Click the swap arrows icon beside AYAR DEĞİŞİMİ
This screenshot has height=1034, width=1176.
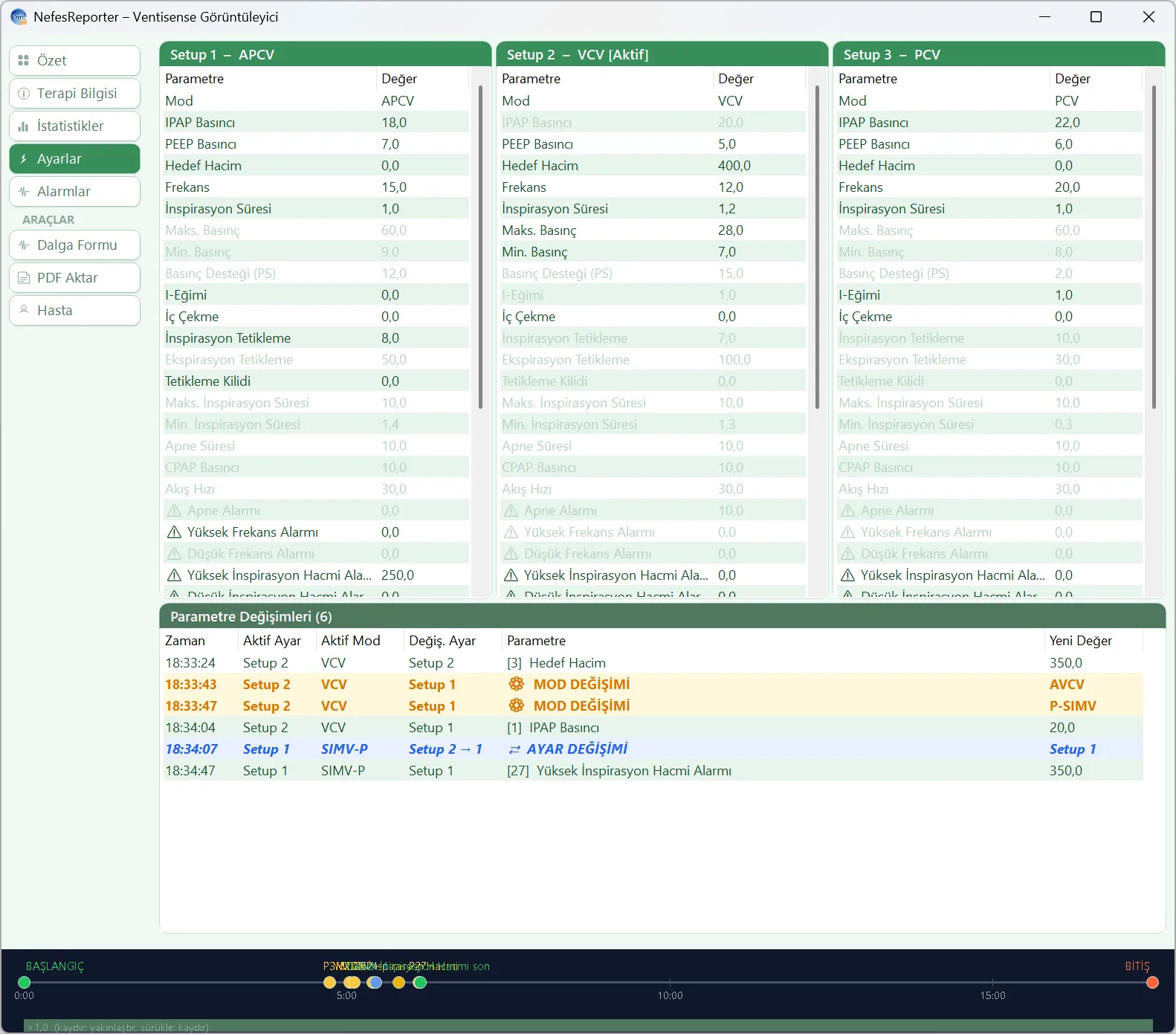[514, 749]
